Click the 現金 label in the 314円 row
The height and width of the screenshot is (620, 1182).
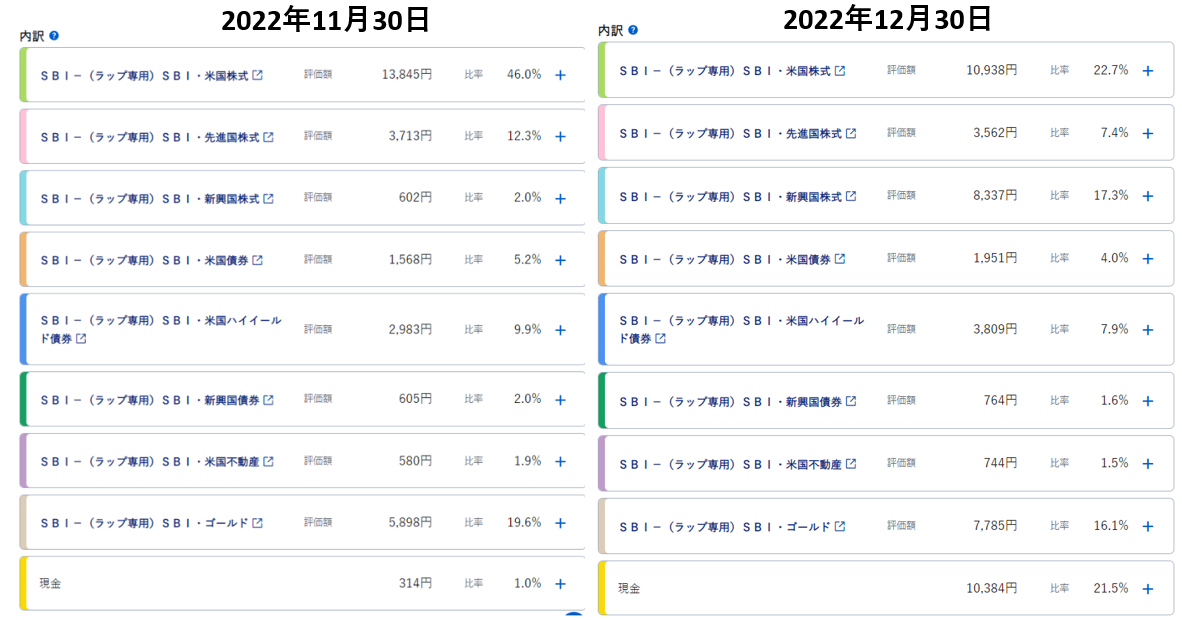click(51, 583)
